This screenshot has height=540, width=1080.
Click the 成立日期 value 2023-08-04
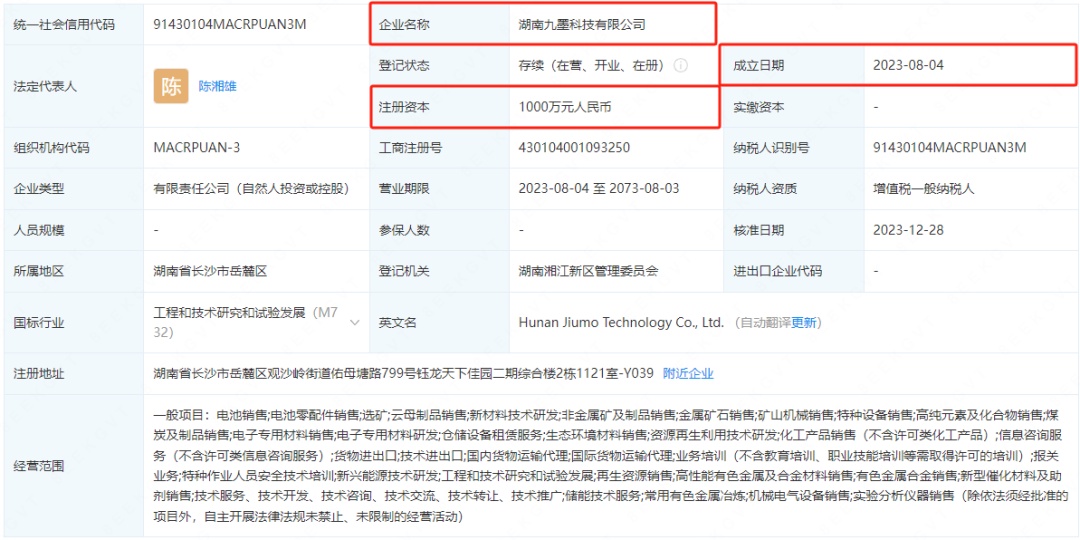pyautogui.click(x=907, y=66)
